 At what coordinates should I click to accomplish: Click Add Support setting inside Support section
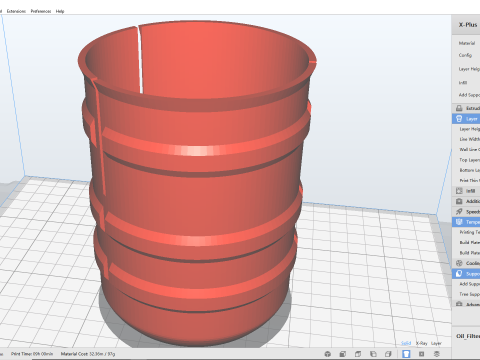tap(470, 284)
